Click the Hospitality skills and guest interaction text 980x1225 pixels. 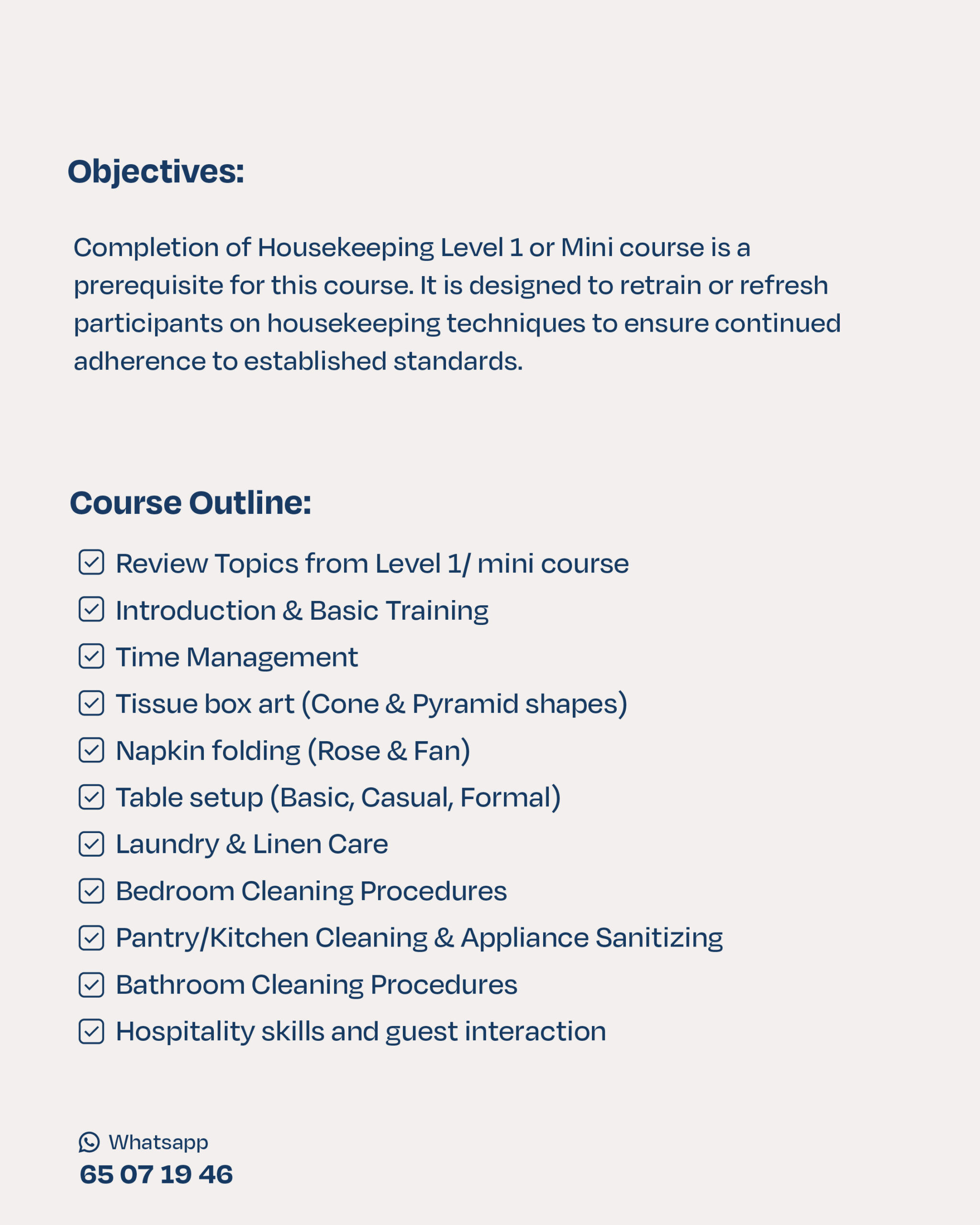361,1032
